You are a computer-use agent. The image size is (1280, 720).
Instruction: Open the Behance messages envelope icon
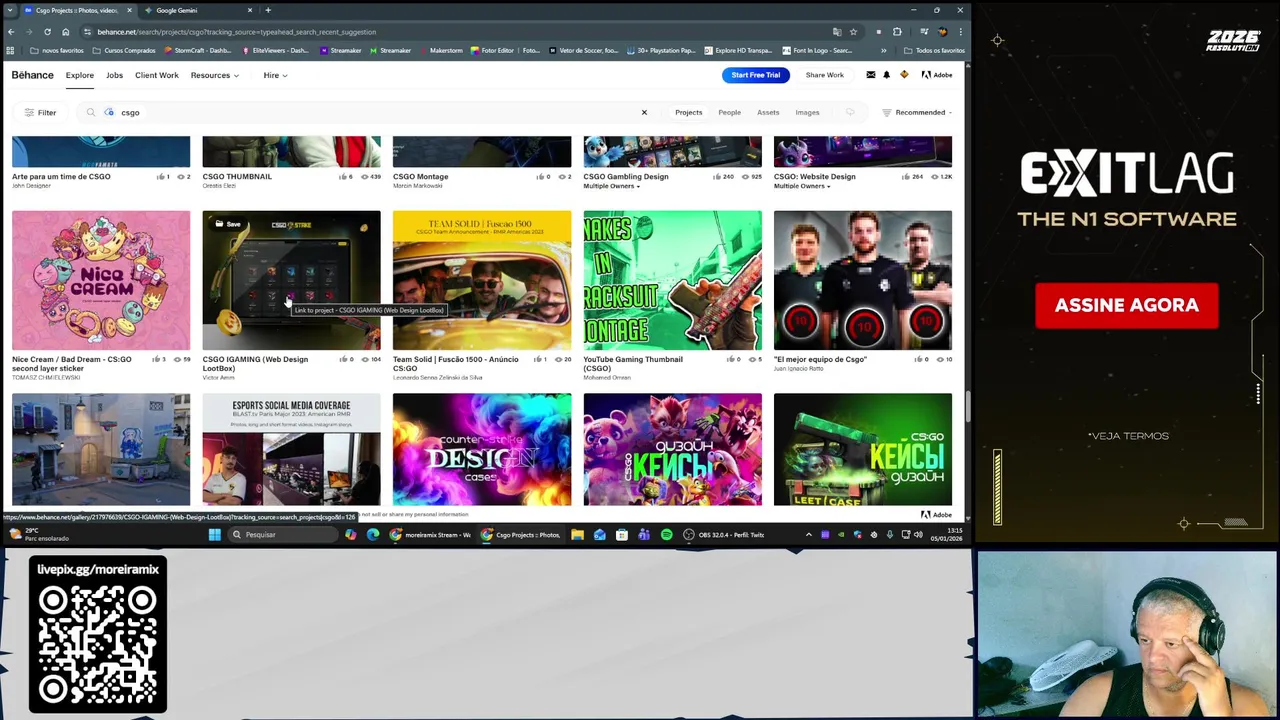[870, 75]
